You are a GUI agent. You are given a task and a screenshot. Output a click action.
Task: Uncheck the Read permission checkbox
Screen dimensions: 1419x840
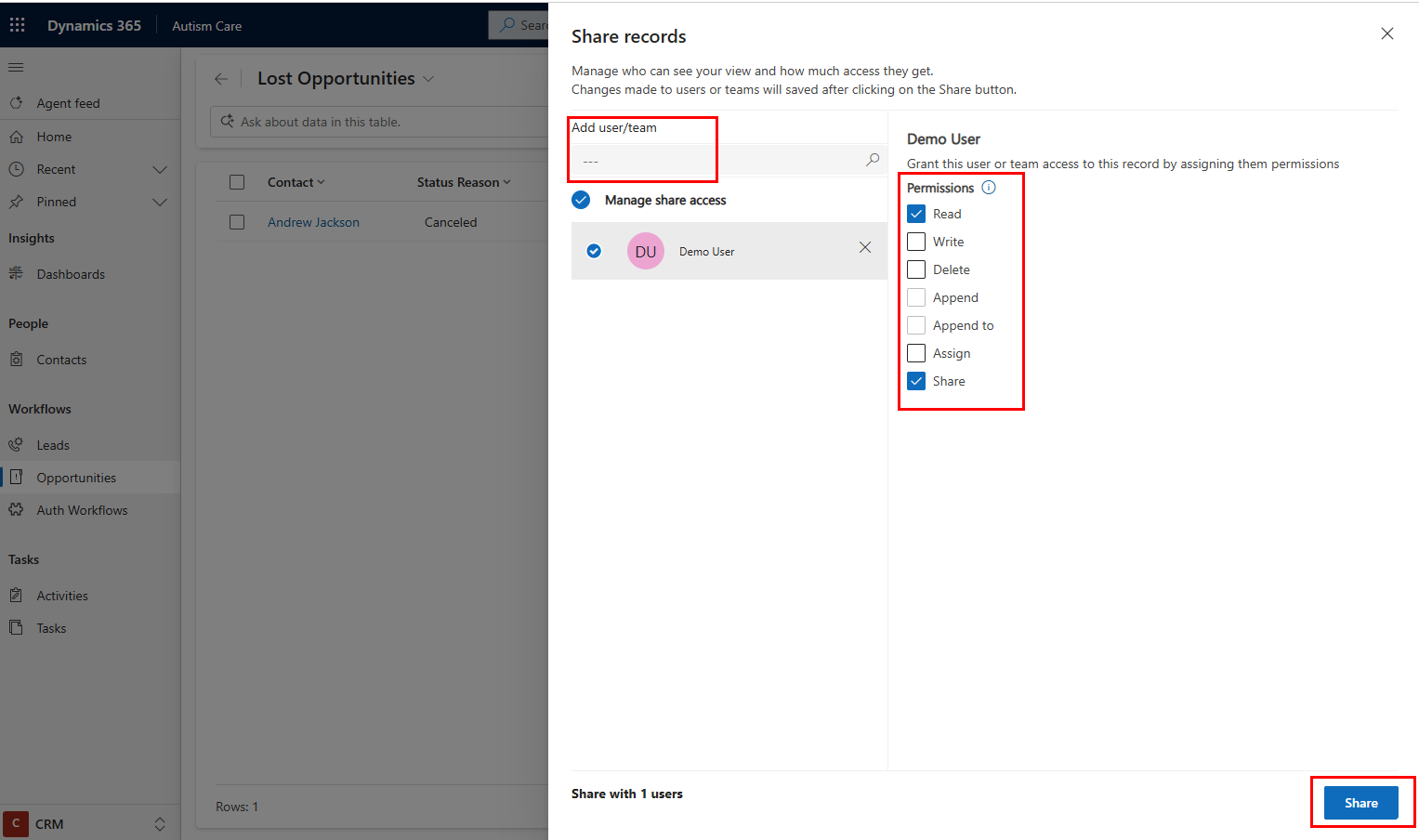tap(916, 214)
